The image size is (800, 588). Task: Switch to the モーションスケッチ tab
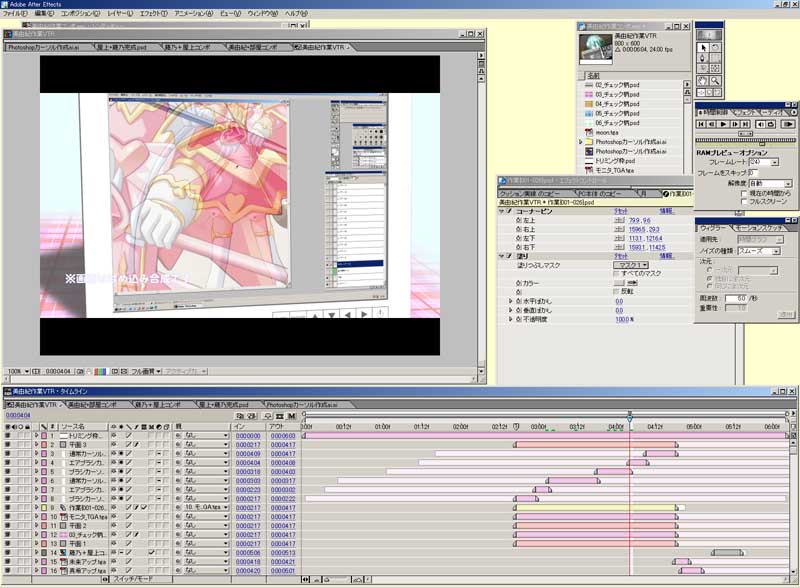tap(760, 228)
